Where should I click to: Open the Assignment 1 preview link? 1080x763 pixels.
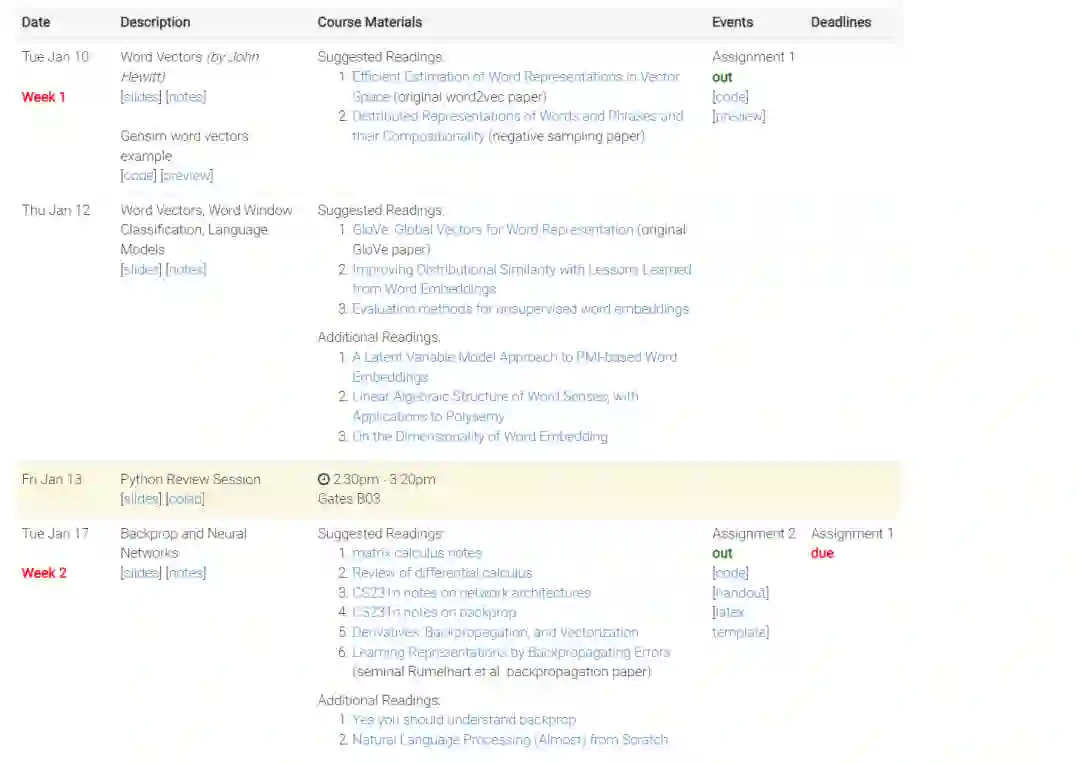738,117
